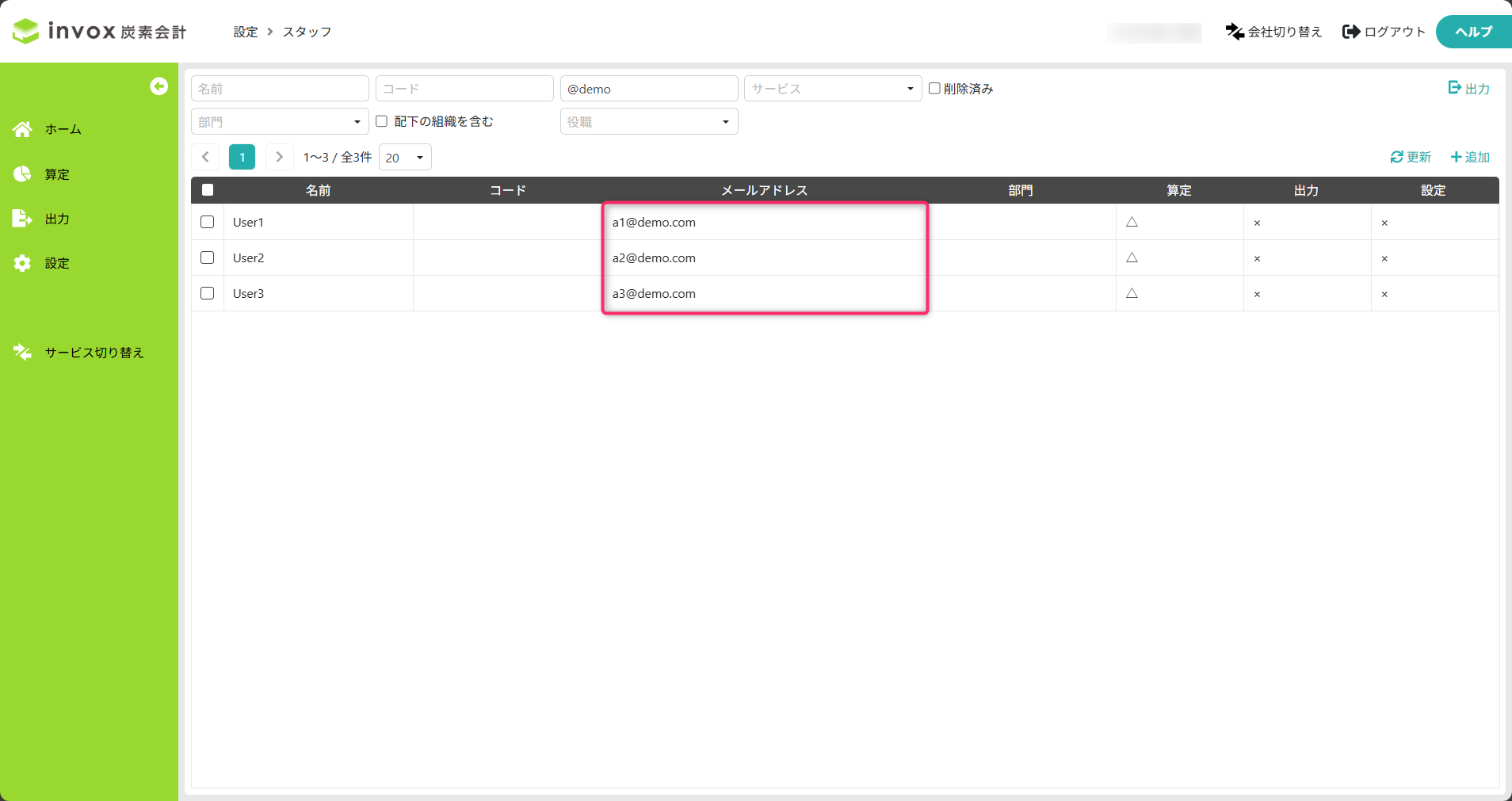This screenshot has width=1512, height=801.
Task: Click User2's 算定 triangle mark
Action: 1132,257
